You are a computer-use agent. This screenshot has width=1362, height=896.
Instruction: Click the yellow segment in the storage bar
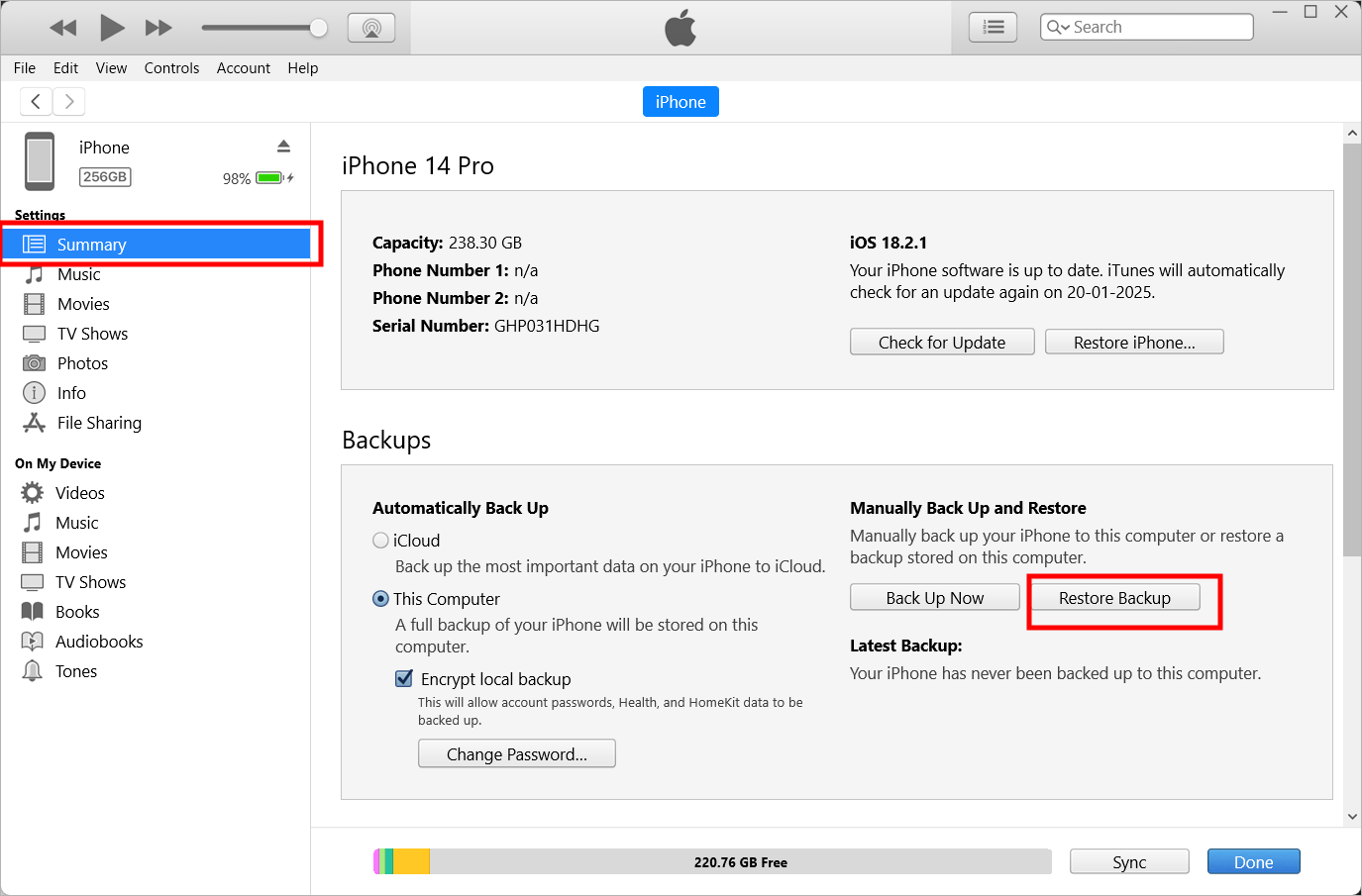412,861
